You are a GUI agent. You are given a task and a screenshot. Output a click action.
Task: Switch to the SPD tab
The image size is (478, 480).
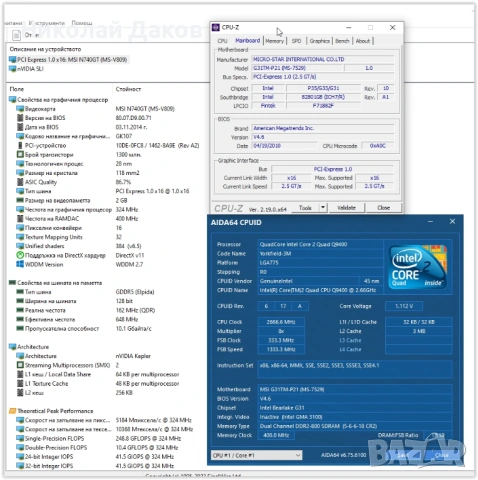click(x=296, y=41)
